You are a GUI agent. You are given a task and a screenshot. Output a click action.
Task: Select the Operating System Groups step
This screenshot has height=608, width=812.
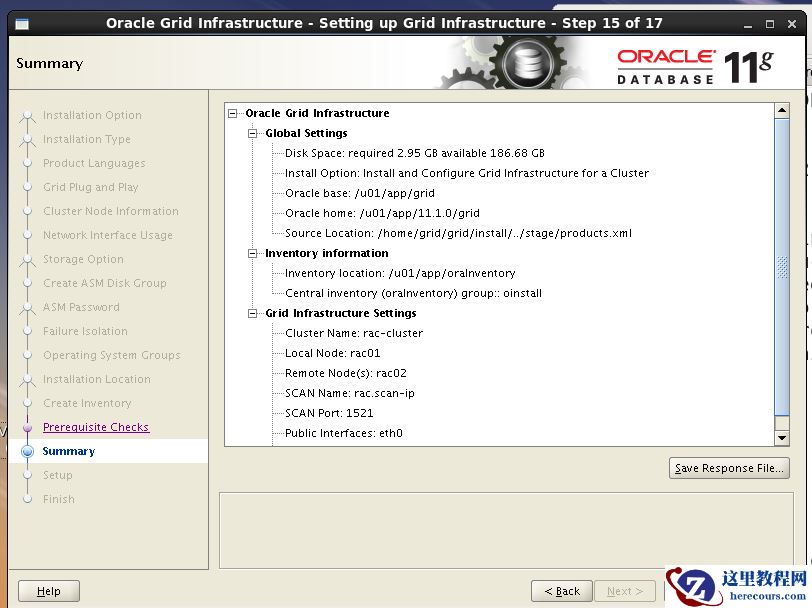111,355
